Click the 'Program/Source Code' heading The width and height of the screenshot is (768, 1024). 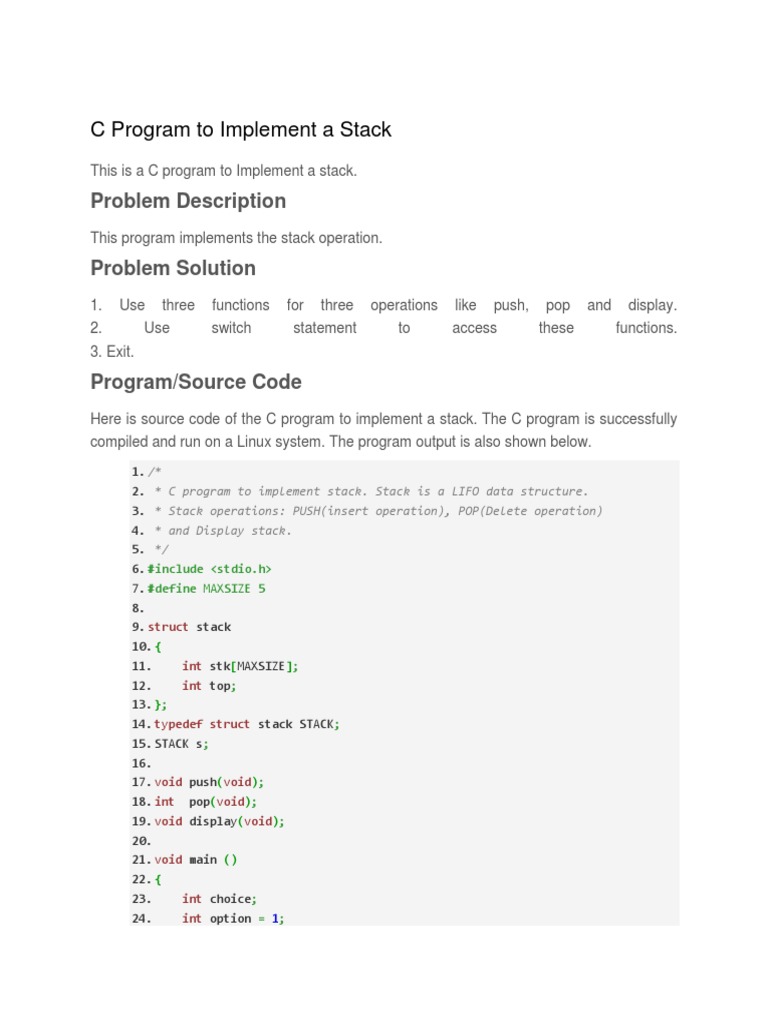(x=196, y=382)
